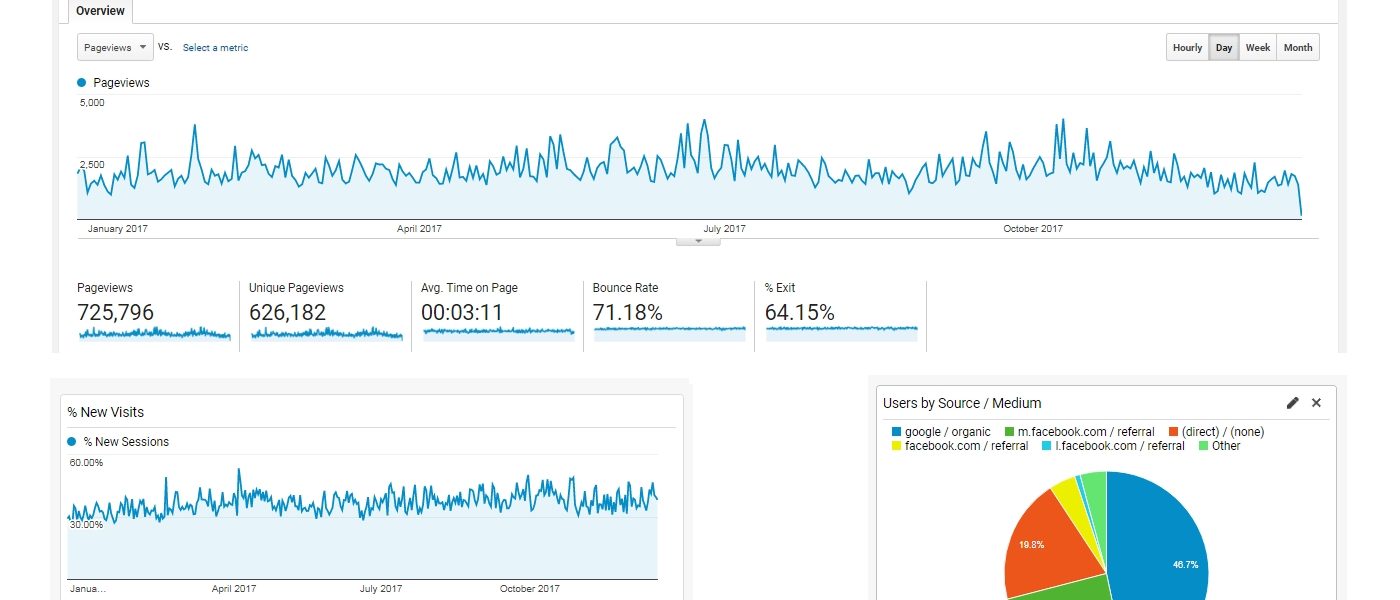The image size is (1400, 600).
Task: Click the facebook.com / referral legend swatch
Action: (897, 446)
